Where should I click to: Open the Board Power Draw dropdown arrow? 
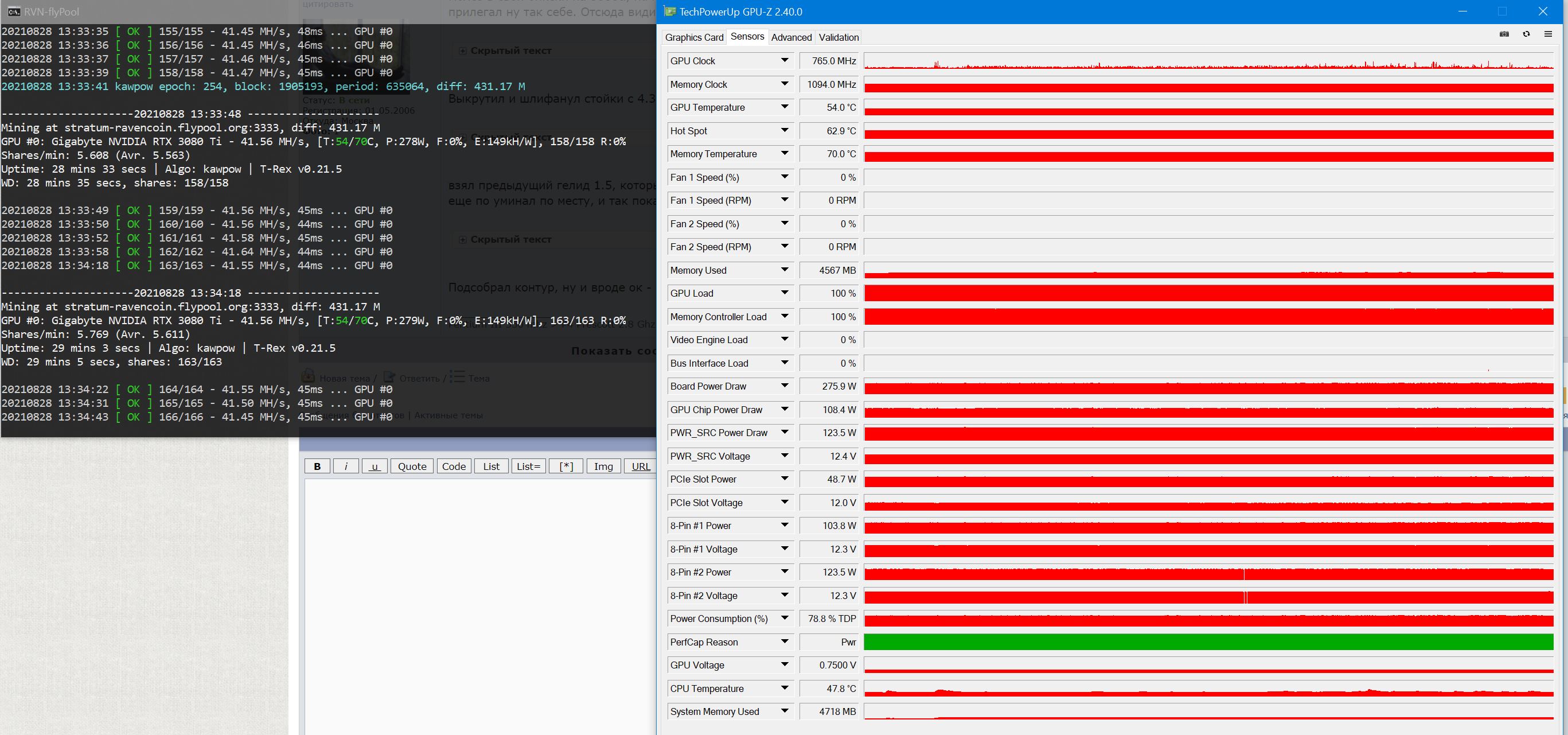tap(785, 386)
